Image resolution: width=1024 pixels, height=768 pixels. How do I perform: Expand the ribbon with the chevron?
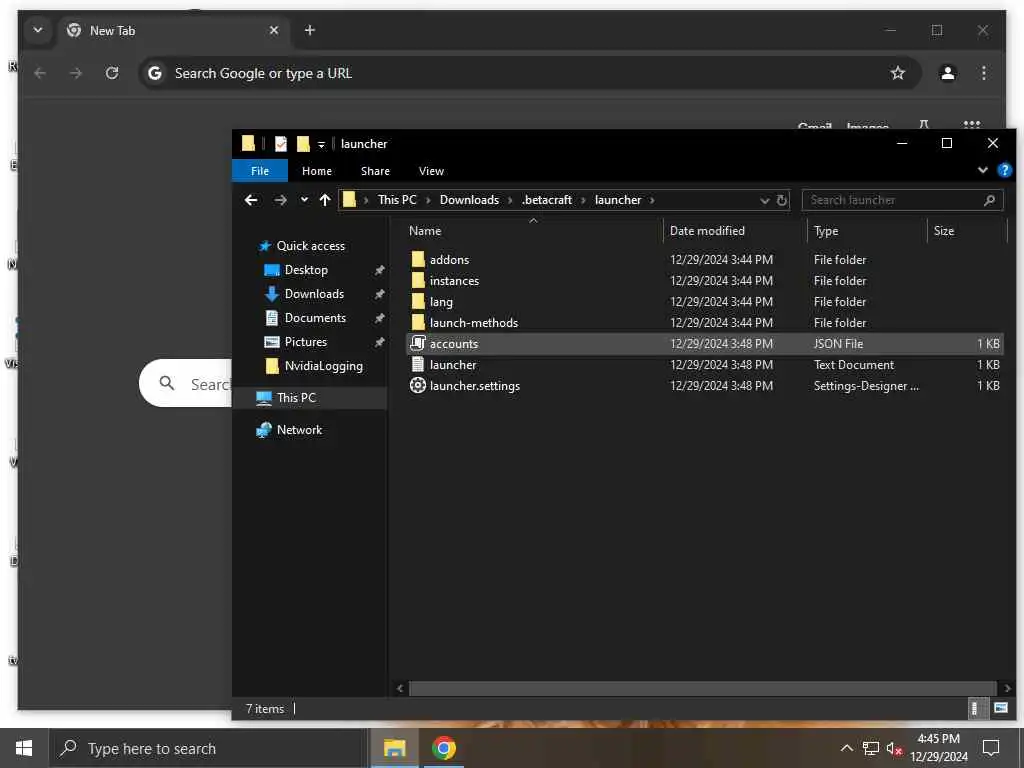tap(982, 170)
